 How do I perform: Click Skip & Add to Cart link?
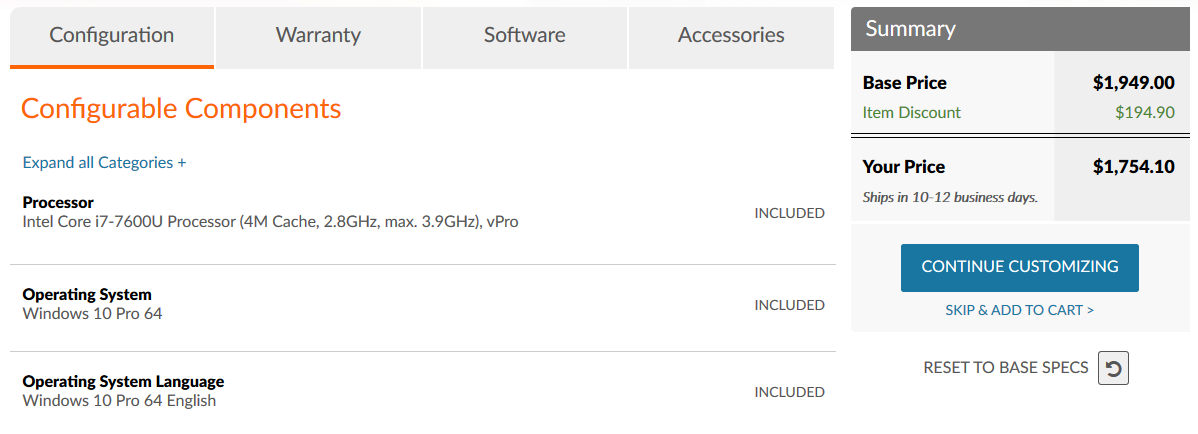1019,310
